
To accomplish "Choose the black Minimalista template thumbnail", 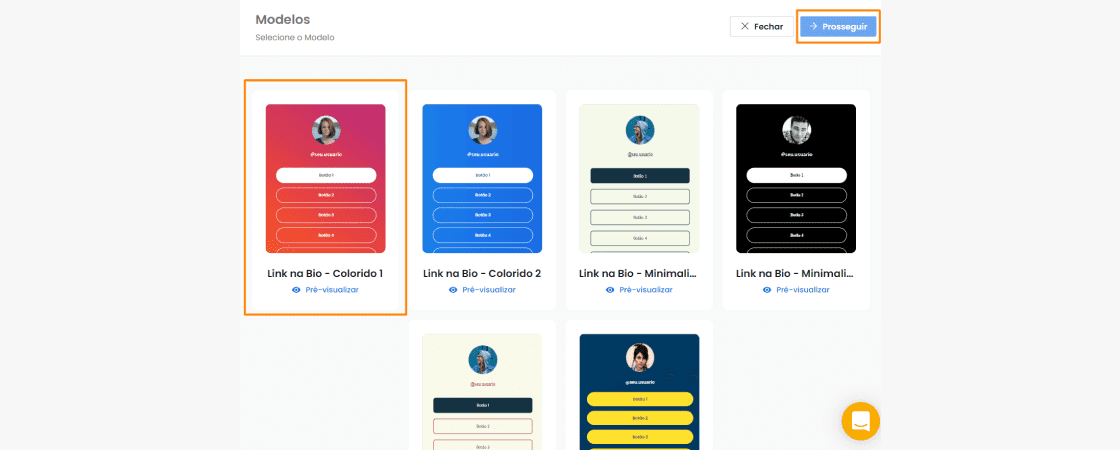I will point(796,178).
